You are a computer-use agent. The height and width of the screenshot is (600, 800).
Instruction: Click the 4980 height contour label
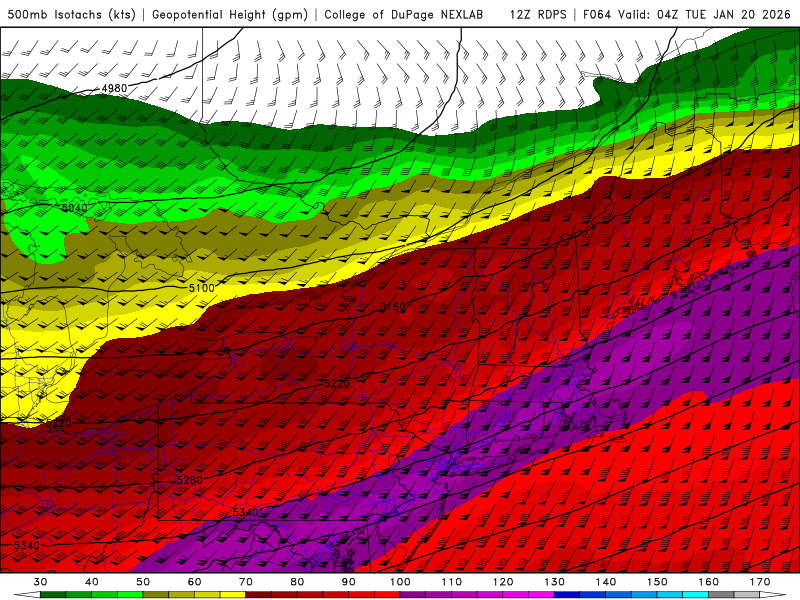tap(114, 88)
